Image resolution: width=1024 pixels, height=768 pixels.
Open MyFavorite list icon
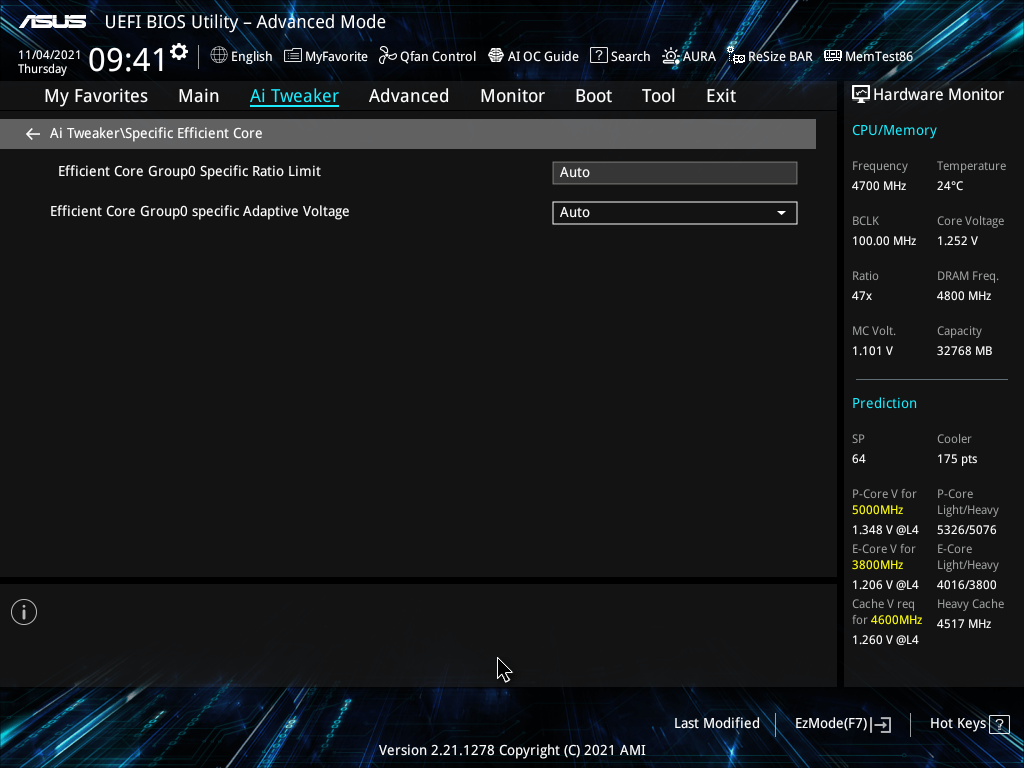293,56
